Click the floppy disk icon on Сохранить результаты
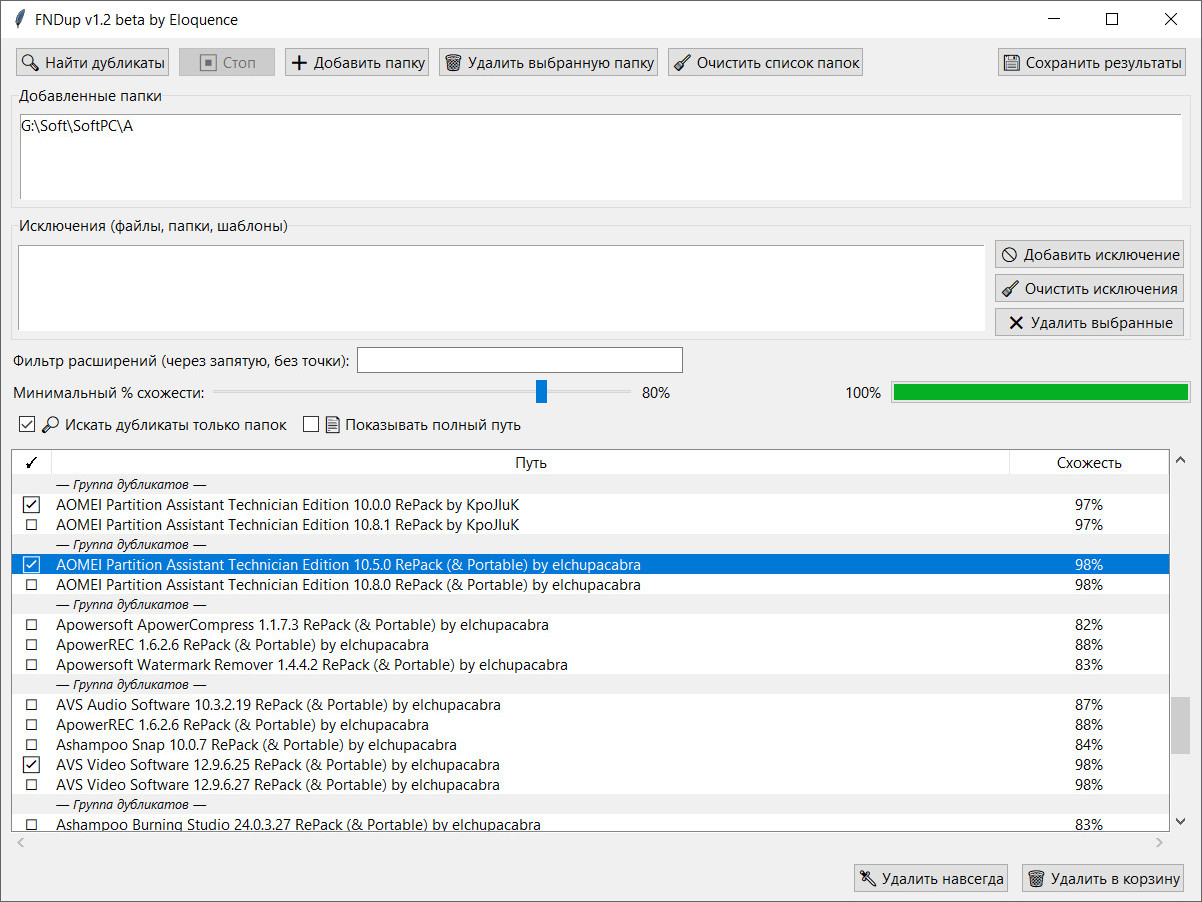1202x902 pixels. 1012,63
